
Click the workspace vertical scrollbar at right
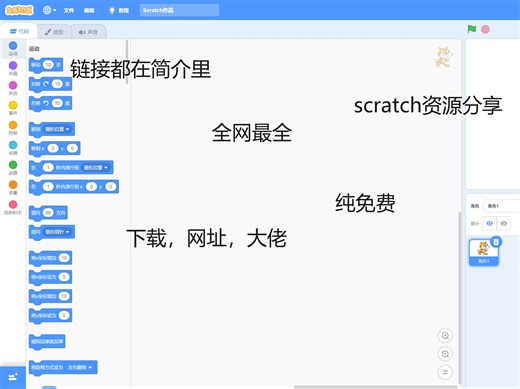coord(460,298)
